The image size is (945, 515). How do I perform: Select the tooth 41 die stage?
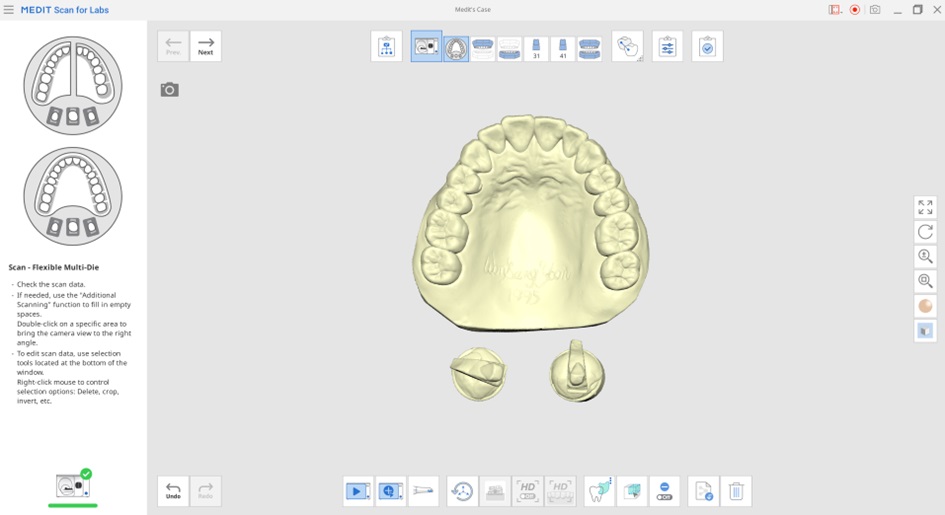(562, 48)
